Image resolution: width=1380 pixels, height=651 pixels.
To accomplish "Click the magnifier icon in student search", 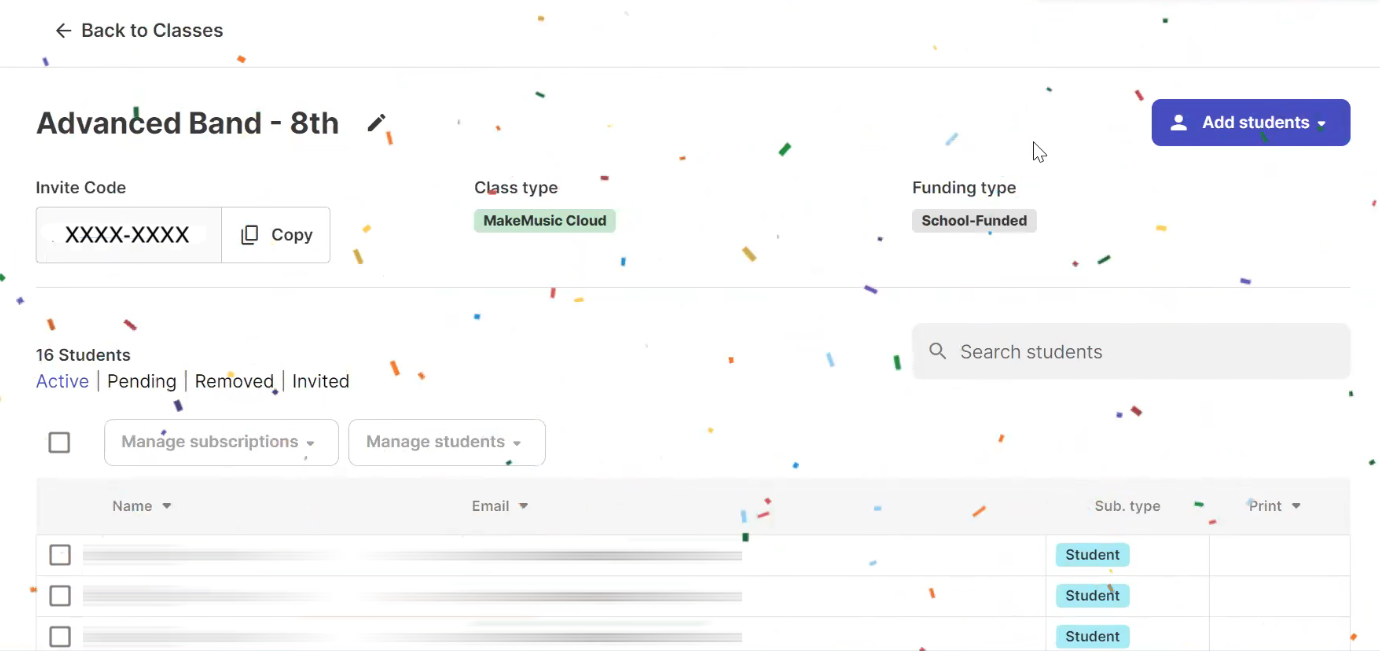I will point(938,351).
